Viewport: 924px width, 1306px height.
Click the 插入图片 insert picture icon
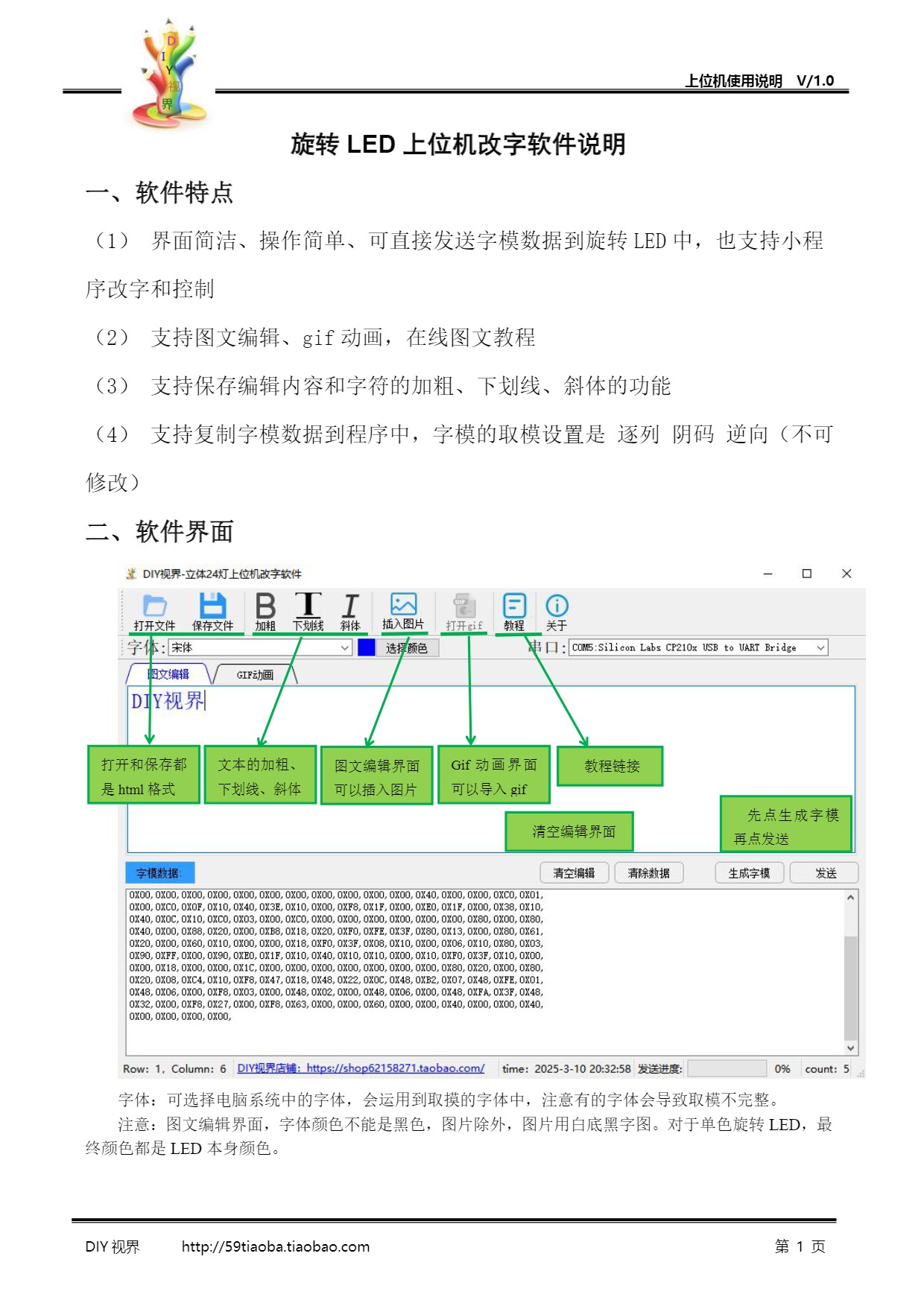click(403, 612)
